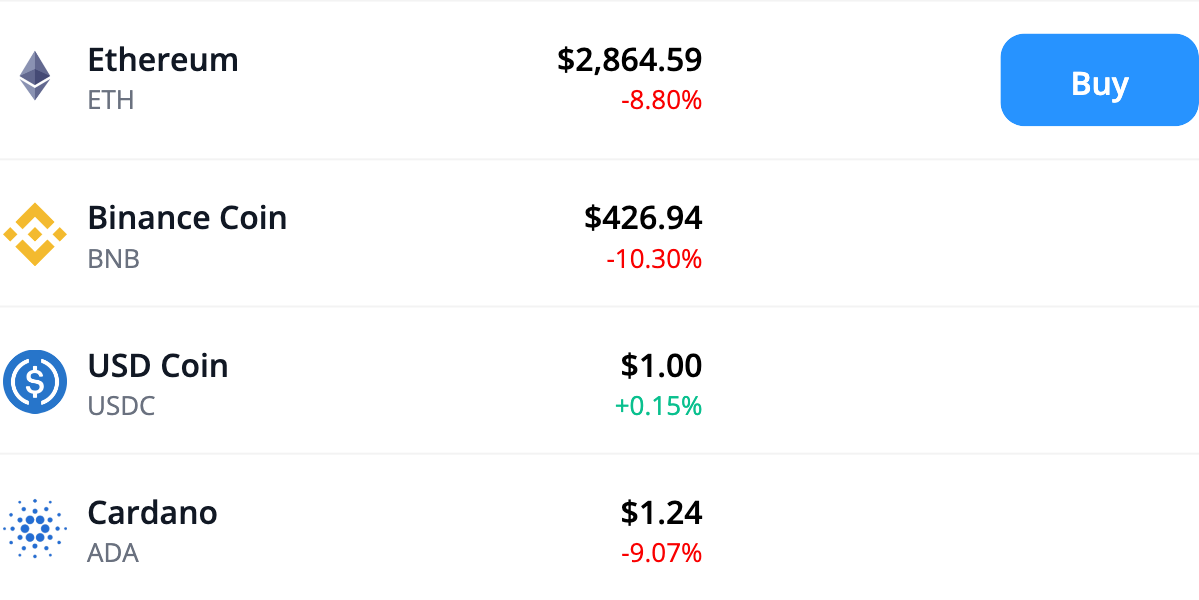
Task: Click the Ethereum price $2,864.59
Action: coord(630,60)
